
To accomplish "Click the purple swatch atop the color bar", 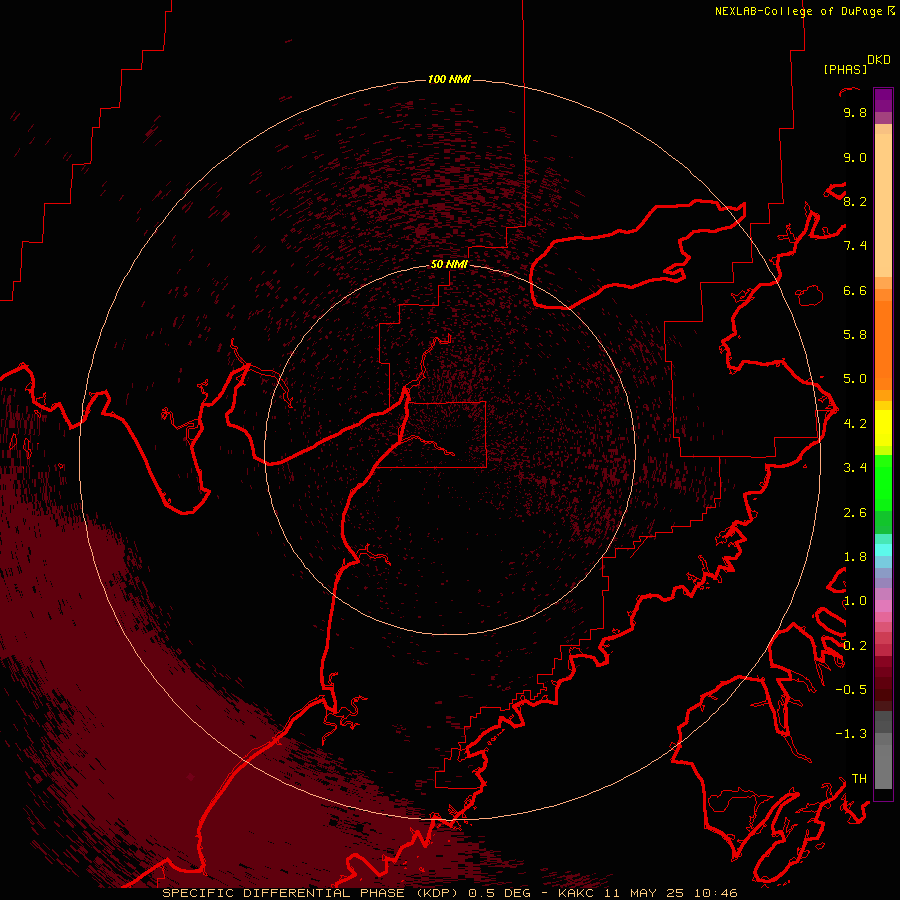I will [883, 100].
